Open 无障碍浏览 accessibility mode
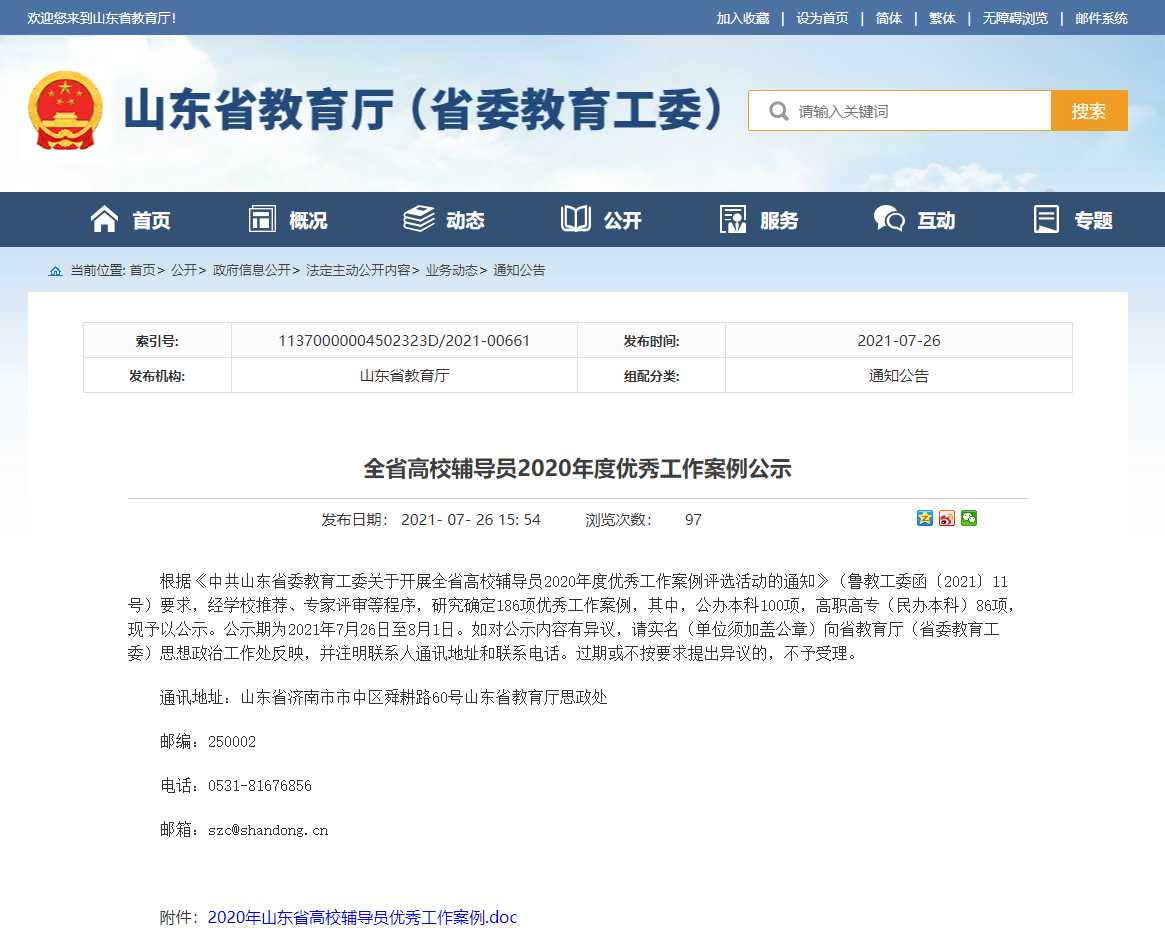1165x950 pixels. click(1015, 18)
